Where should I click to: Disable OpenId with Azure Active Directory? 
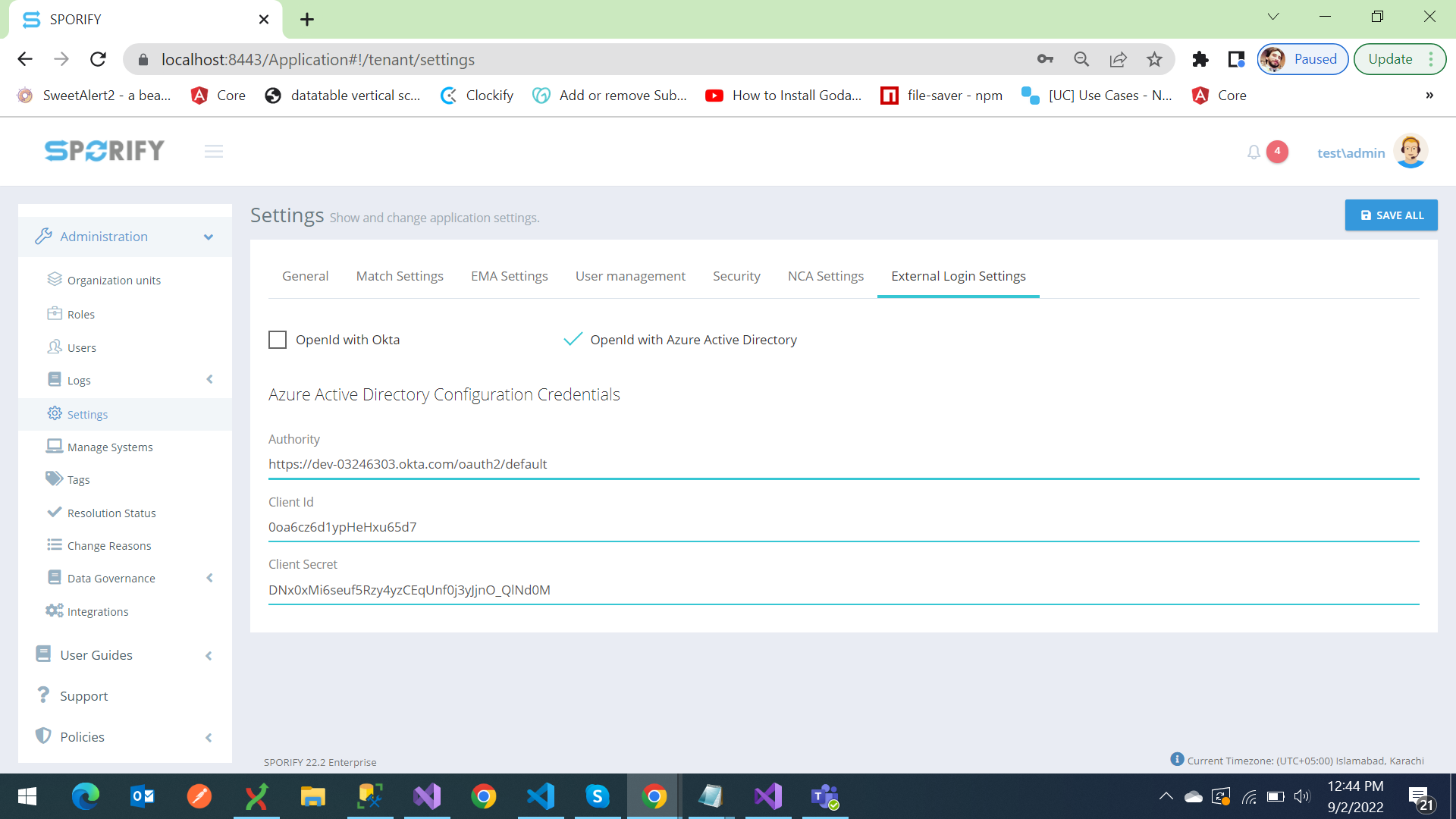572,340
